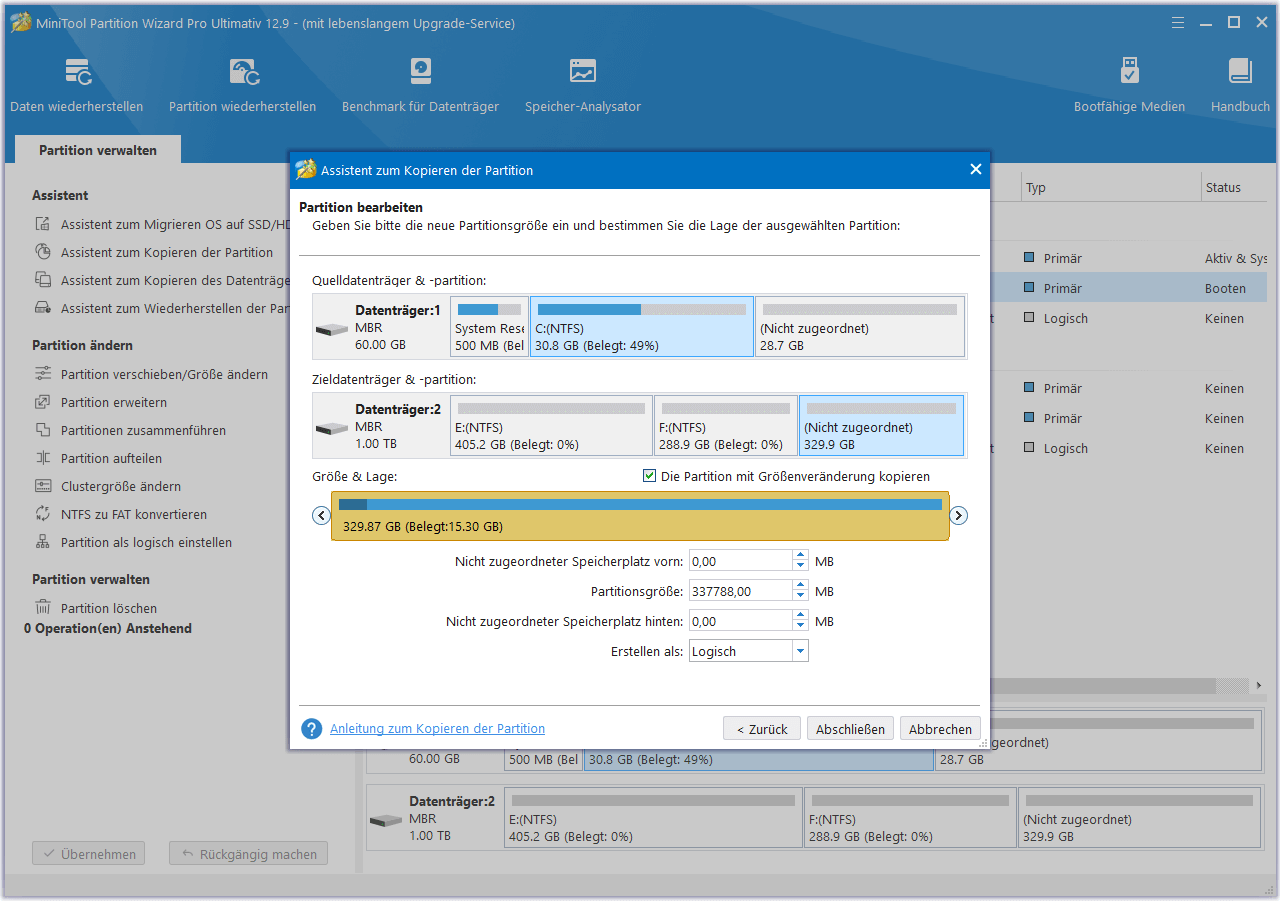The height and width of the screenshot is (902, 1280).
Task: Click the right arrow beside size bar
Action: pos(958,516)
